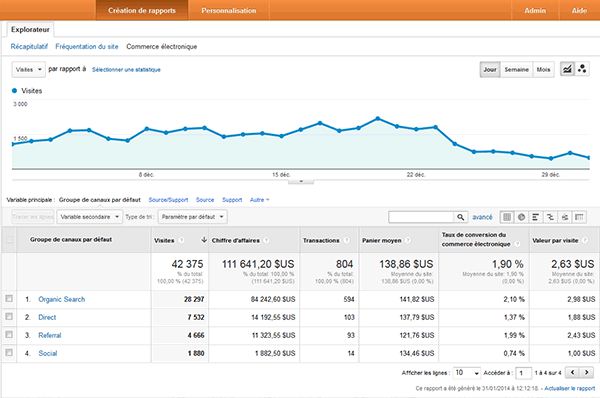Click the Accéder à page number field
The height and width of the screenshot is (398, 600).
[523, 373]
